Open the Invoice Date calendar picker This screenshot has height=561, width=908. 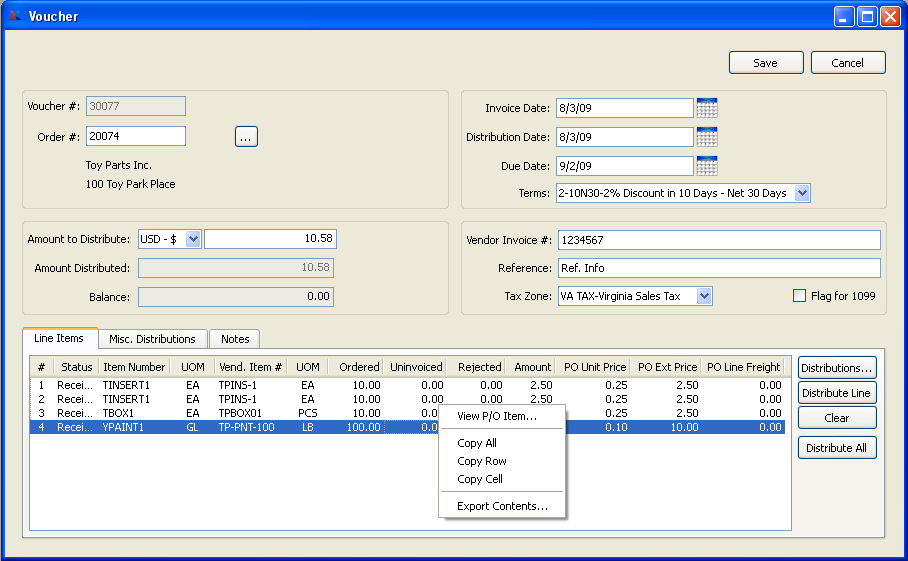click(x=707, y=108)
